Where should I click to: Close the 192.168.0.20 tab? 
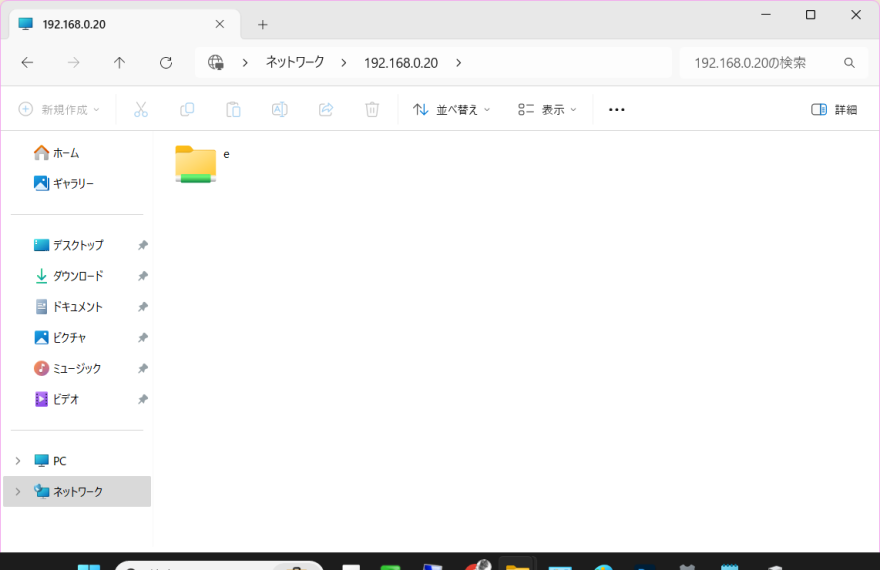tap(220, 24)
